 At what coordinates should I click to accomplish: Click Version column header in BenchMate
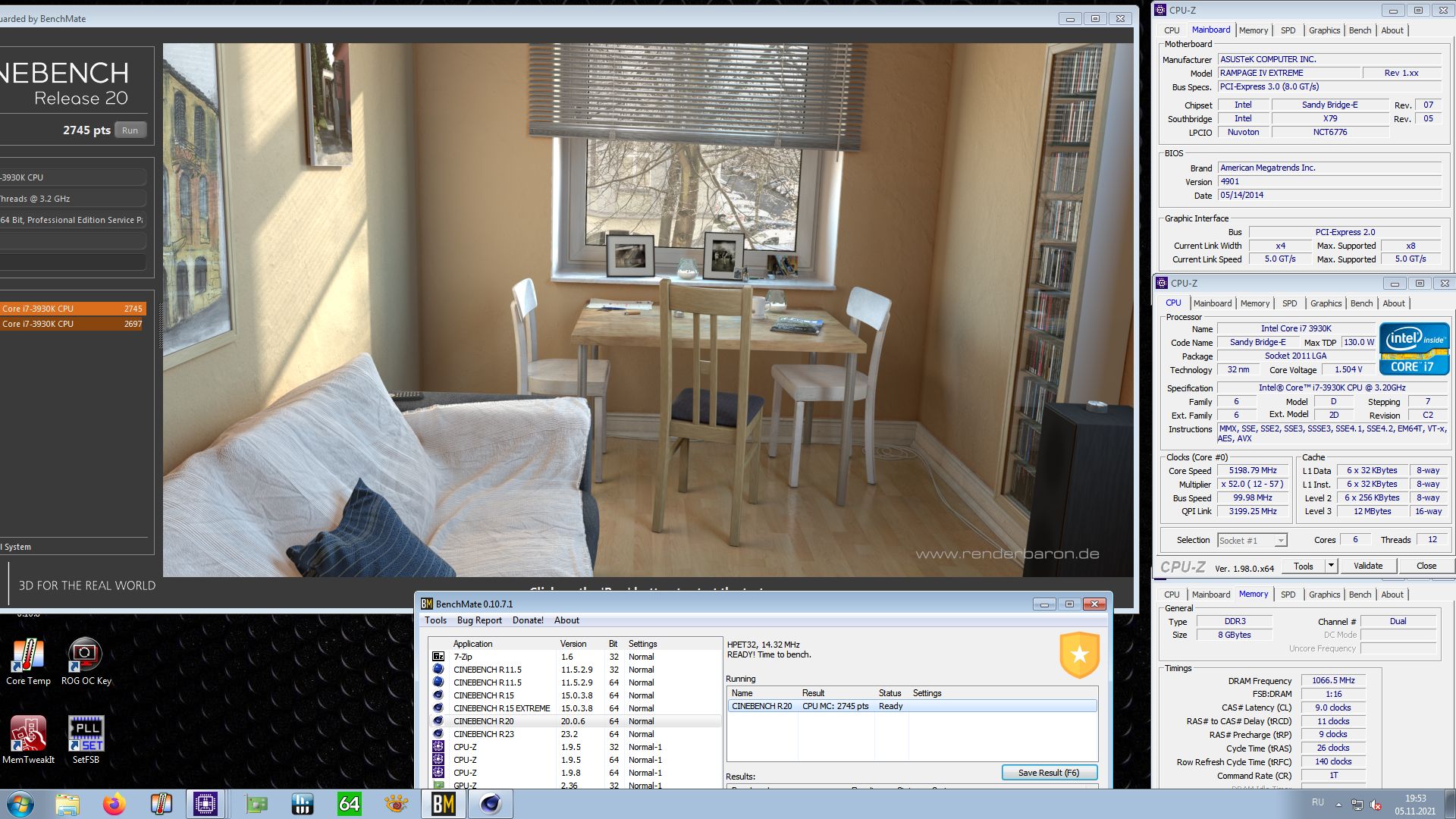(573, 644)
